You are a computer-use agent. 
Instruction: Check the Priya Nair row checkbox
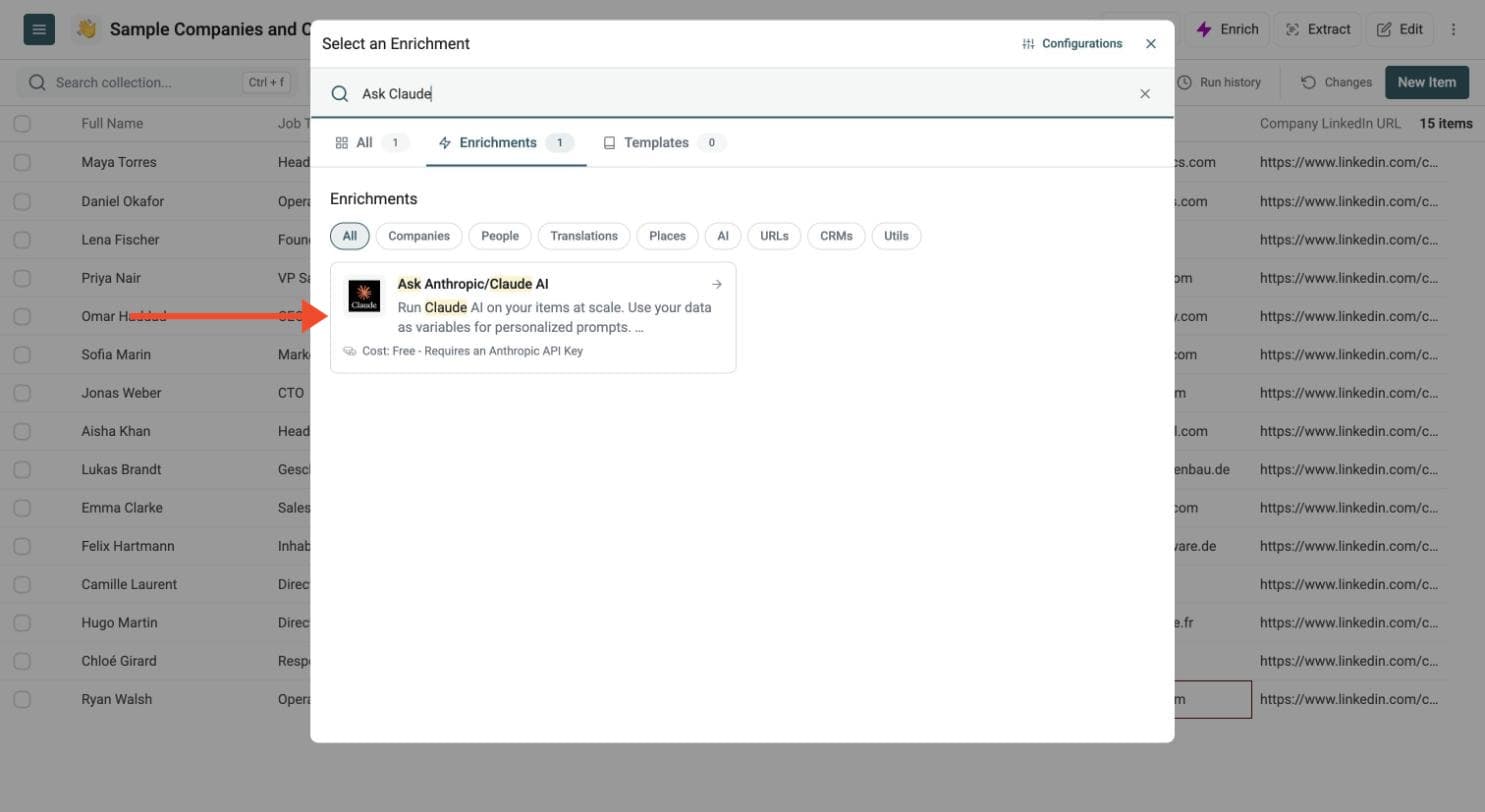[x=22, y=278]
